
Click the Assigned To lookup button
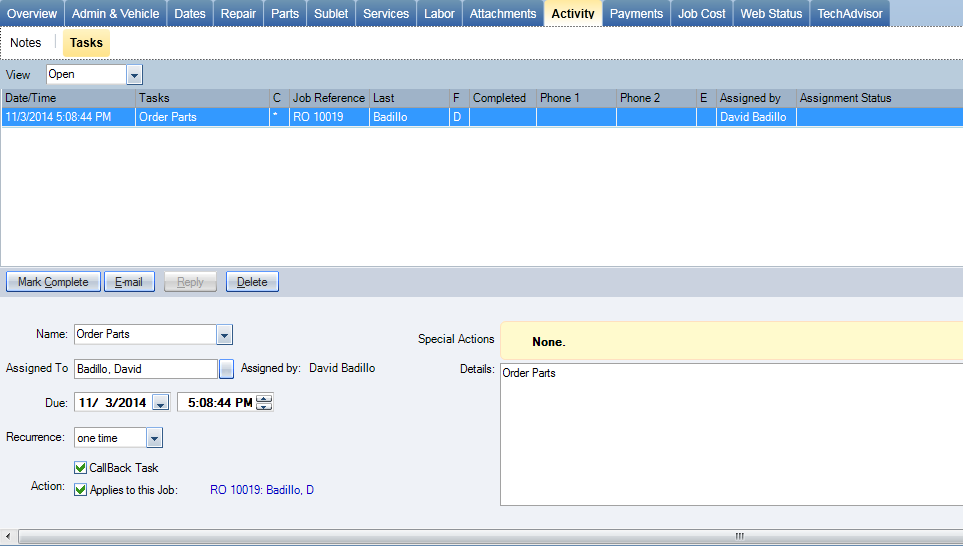coord(226,369)
